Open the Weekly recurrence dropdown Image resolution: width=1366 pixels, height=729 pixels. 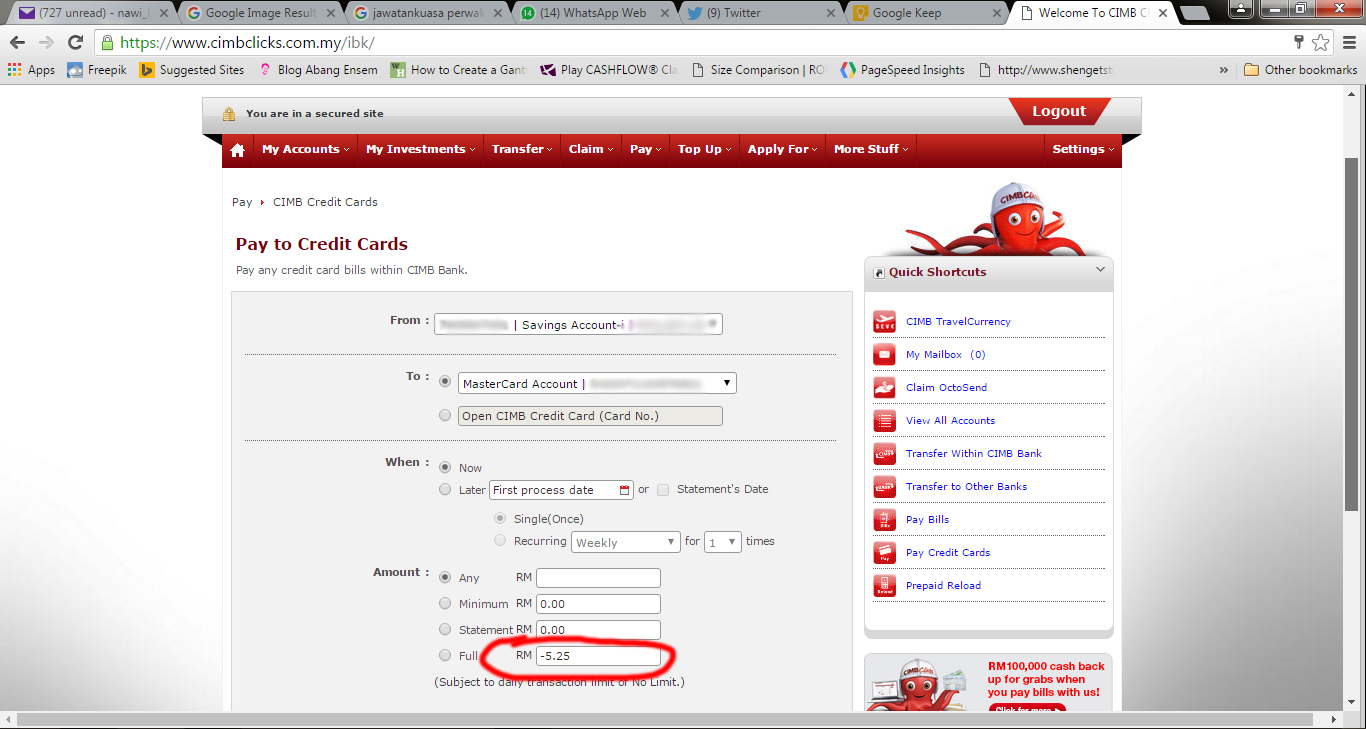click(x=626, y=542)
